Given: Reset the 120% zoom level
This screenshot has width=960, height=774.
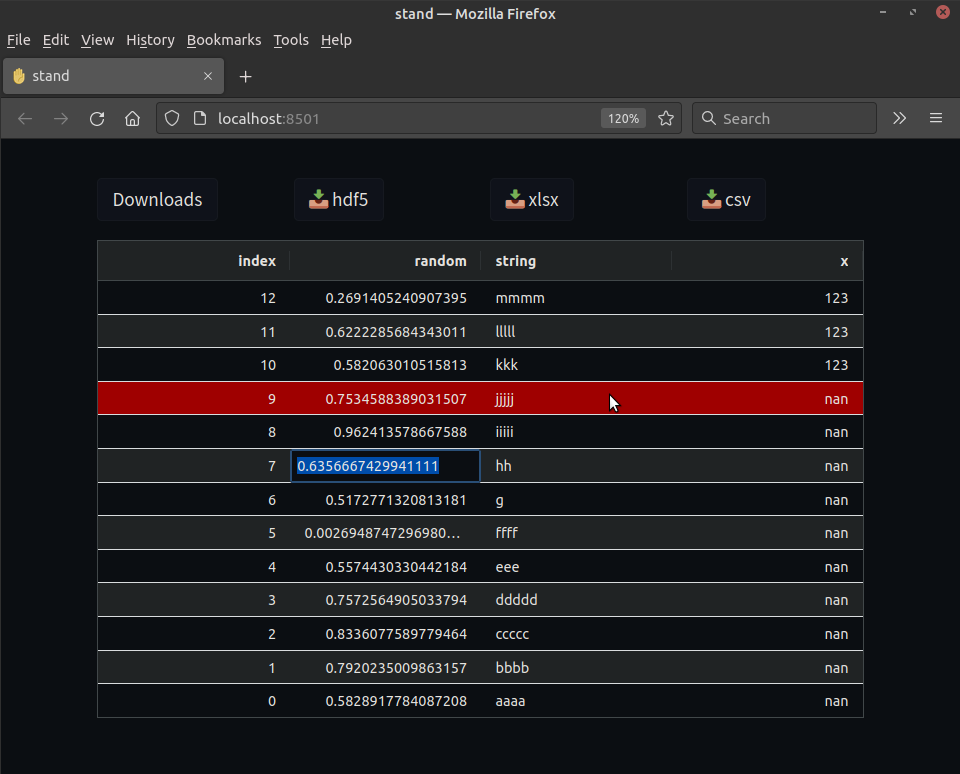Looking at the screenshot, I should pyautogui.click(x=623, y=119).
